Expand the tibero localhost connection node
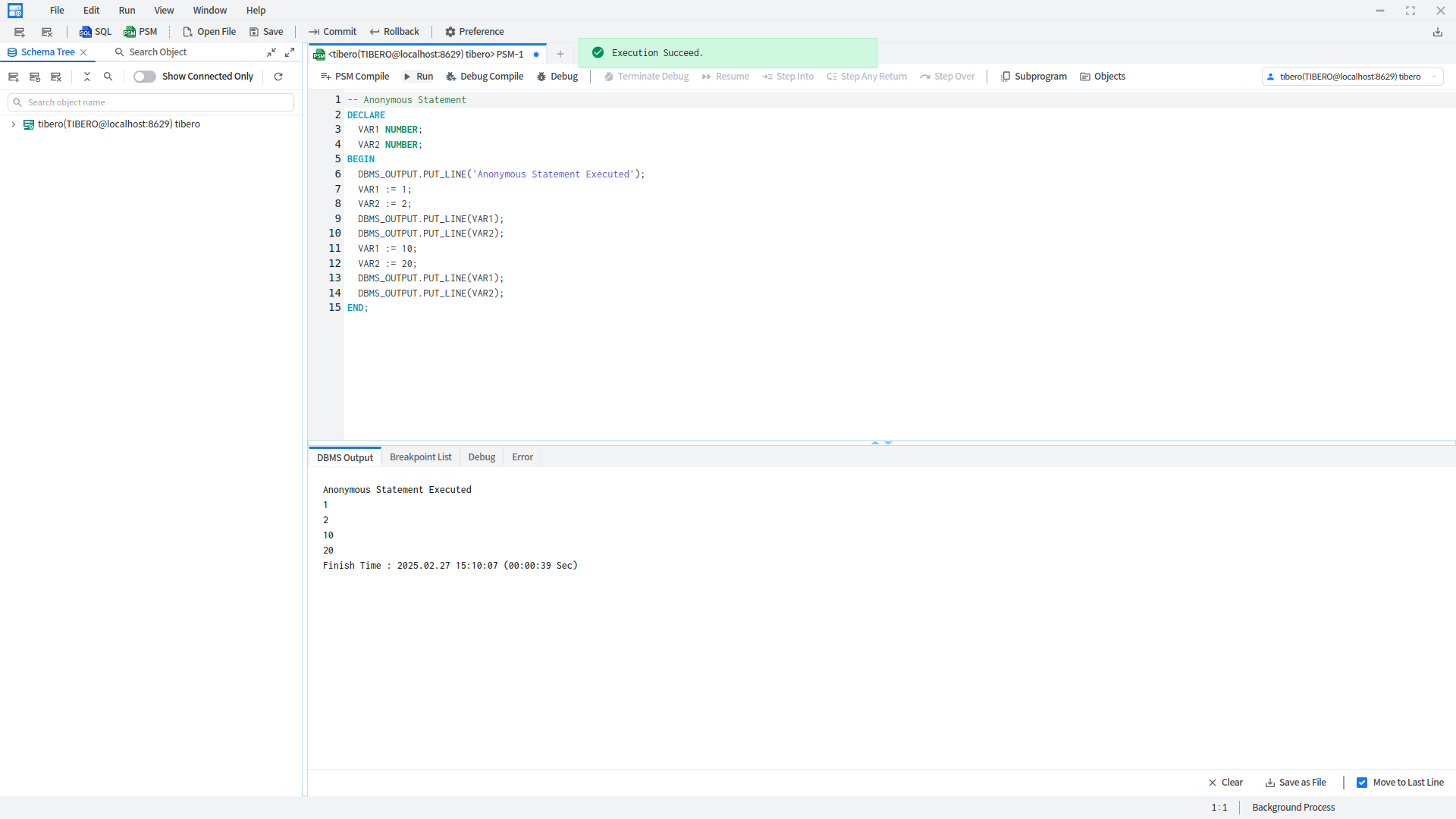The image size is (1456, 819). click(14, 124)
